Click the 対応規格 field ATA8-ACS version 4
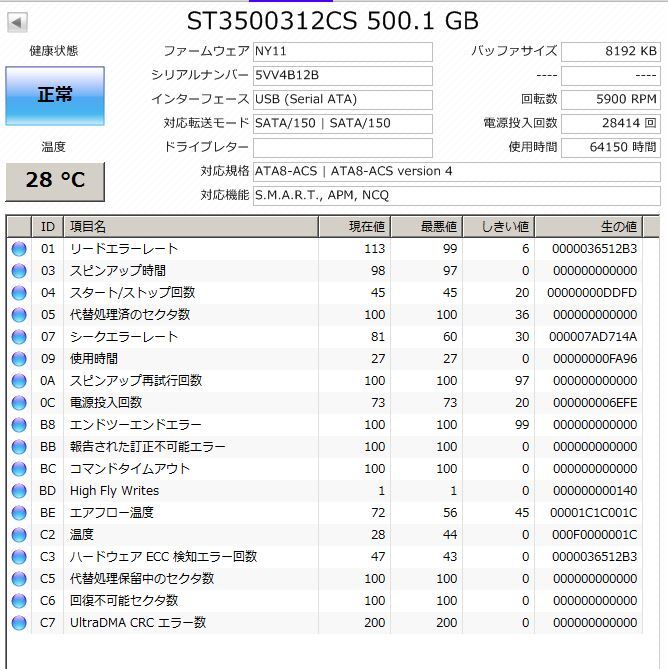The height and width of the screenshot is (669, 668). tap(456, 172)
